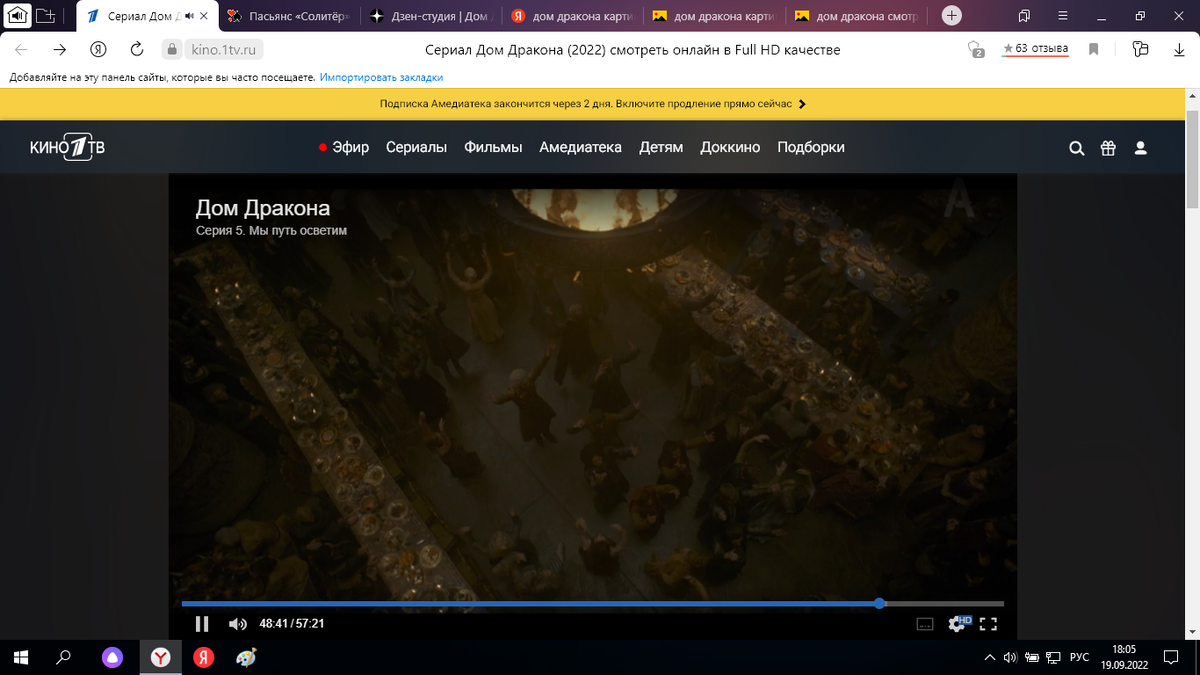Click the Амедиатека subscription renewal banner
1200x675 pixels.
coord(592,103)
